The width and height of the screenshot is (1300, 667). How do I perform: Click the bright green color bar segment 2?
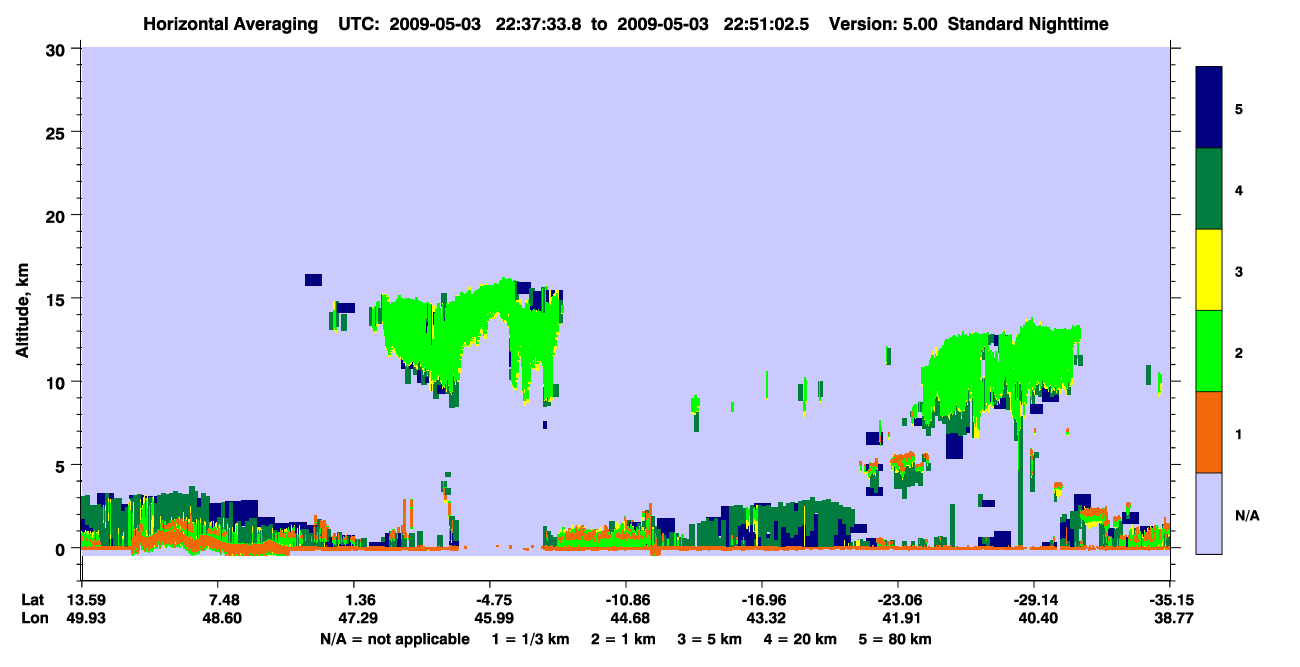1209,351
